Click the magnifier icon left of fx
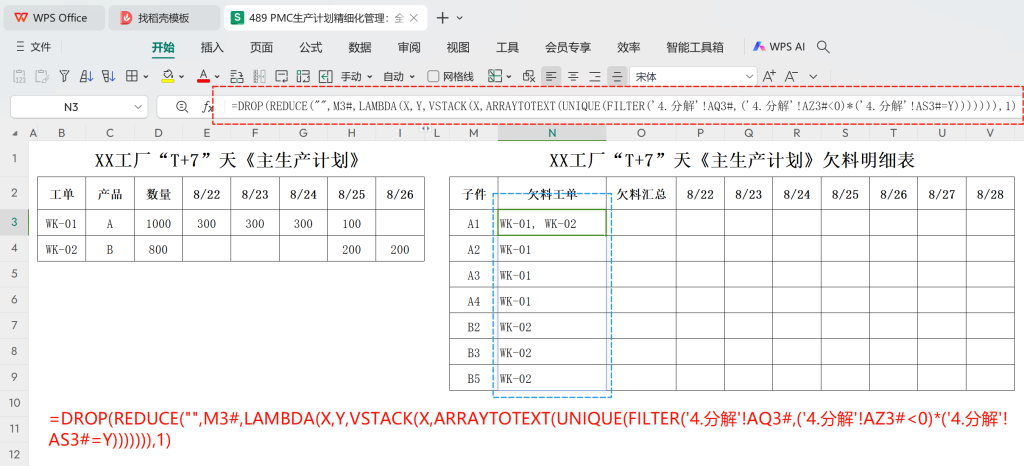1024x466 pixels. [x=182, y=106]
